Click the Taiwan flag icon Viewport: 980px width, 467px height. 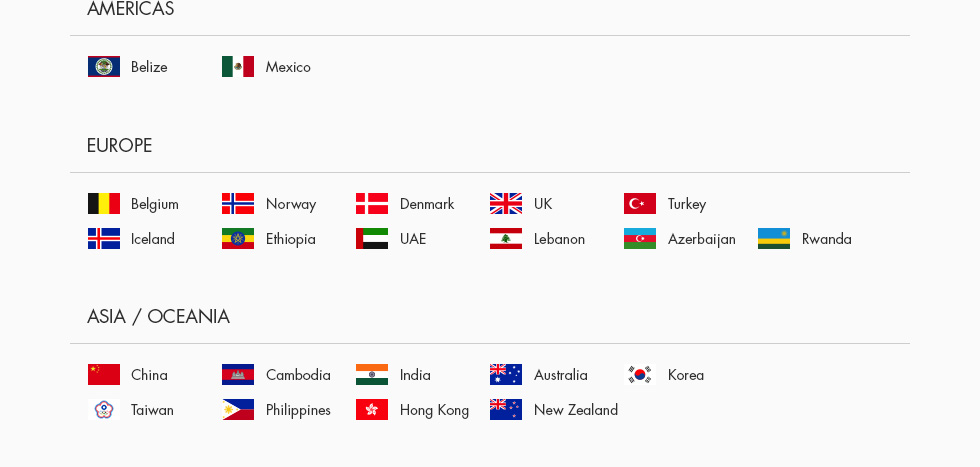click(x=104, y=410)
